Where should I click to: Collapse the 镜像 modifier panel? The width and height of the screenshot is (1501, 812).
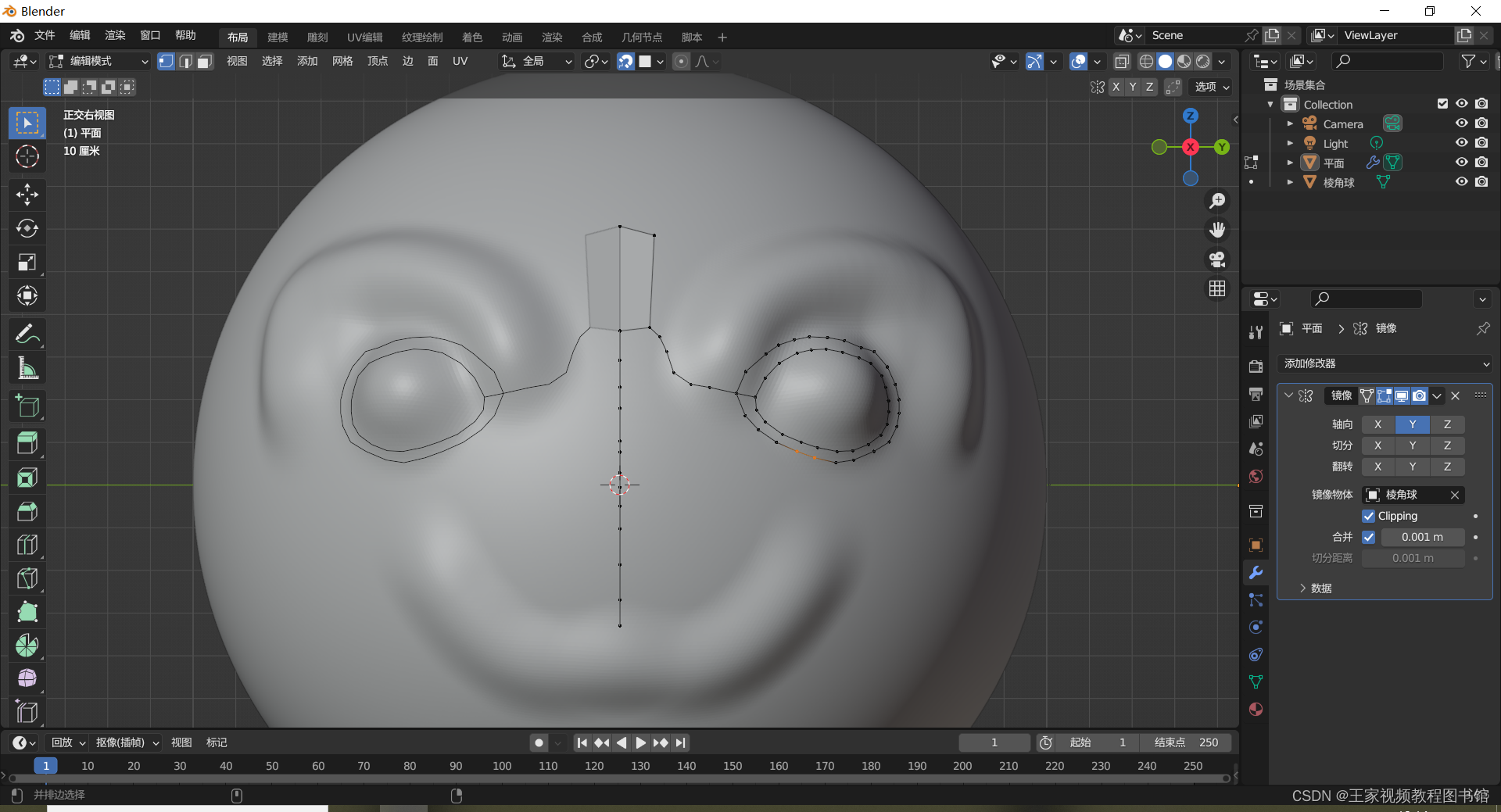(1288, 395)
